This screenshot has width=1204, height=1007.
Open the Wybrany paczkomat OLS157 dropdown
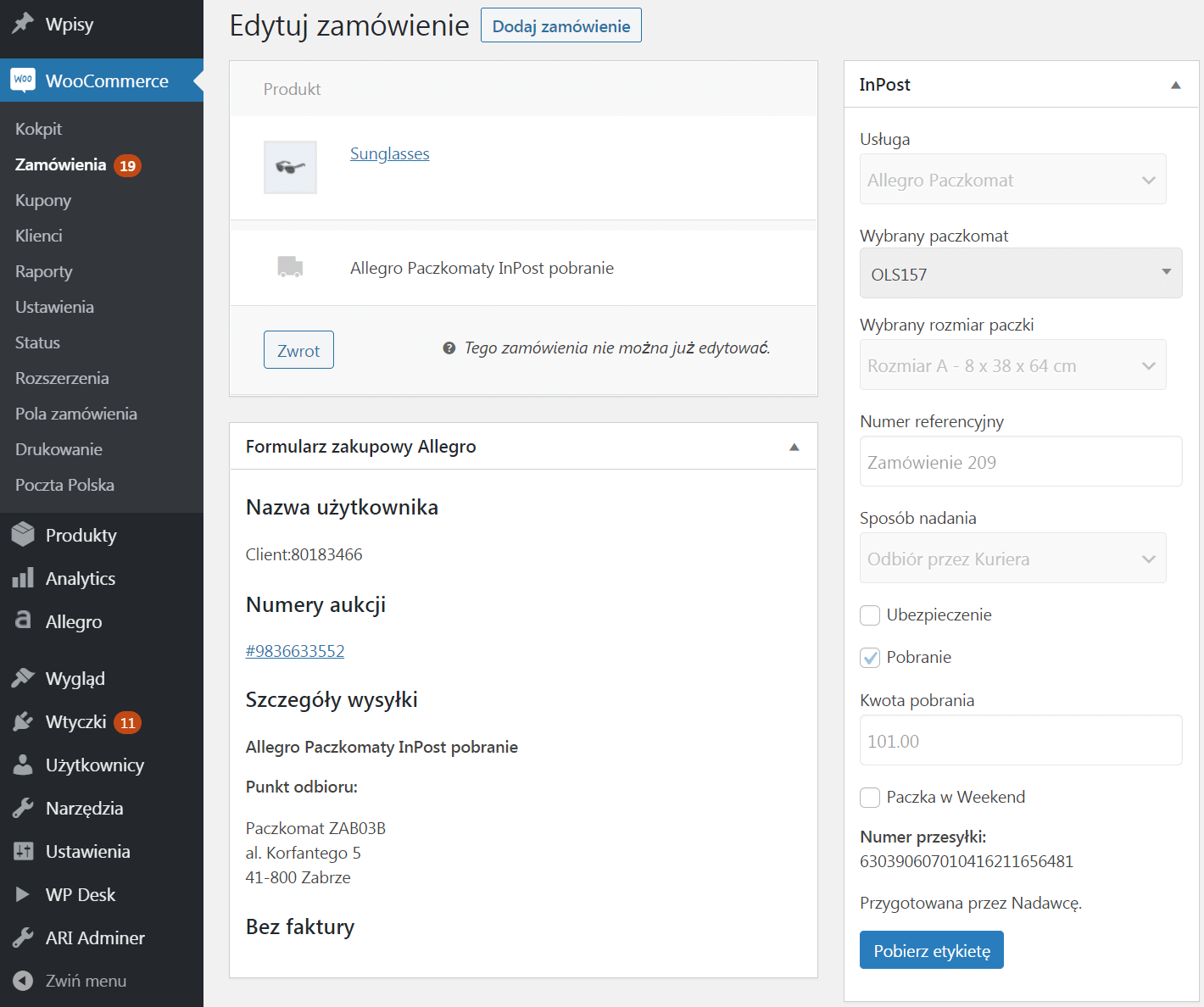point(1021,273)
